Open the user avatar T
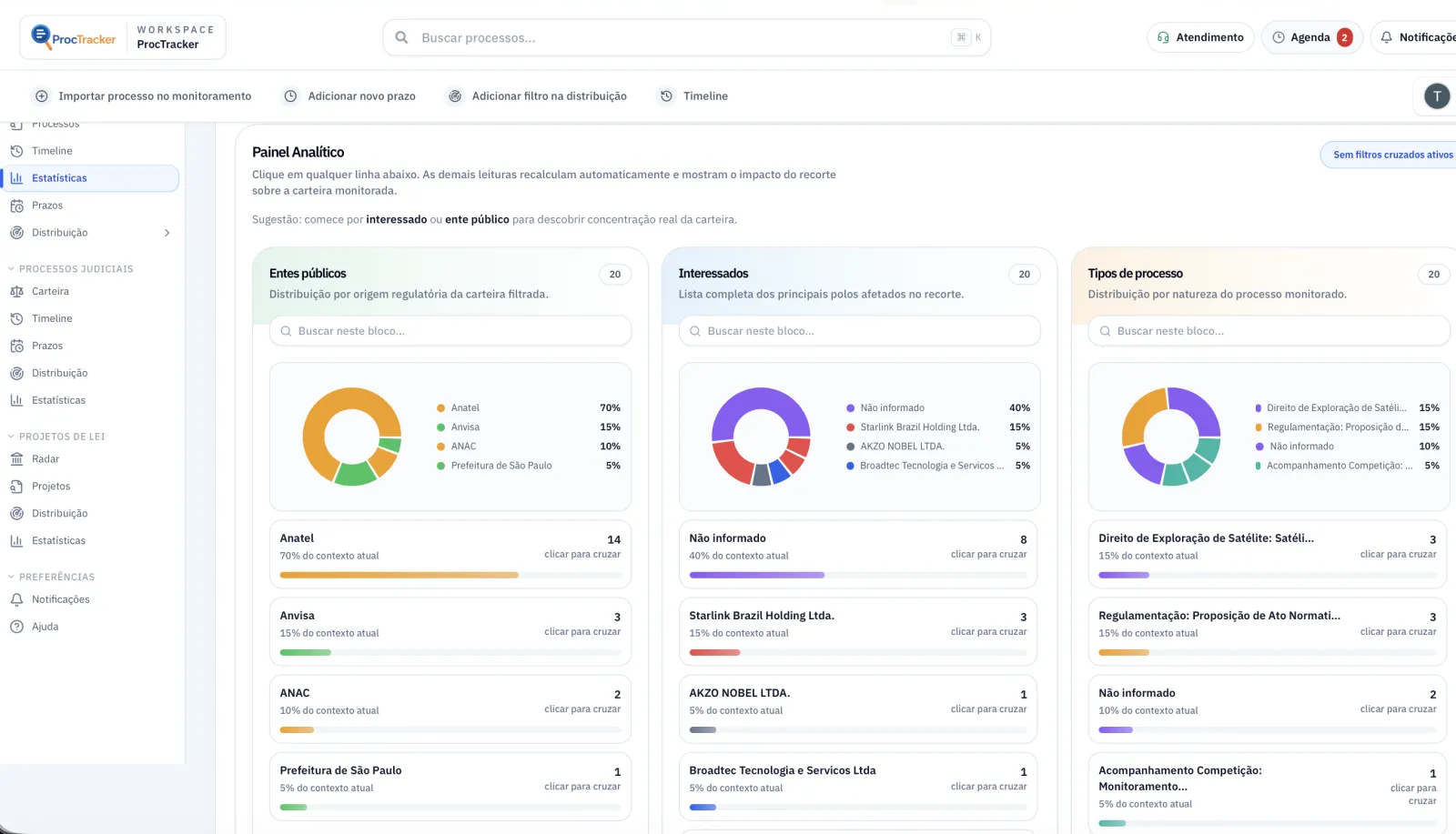1456x834 pixels. tap(1437, 96)
